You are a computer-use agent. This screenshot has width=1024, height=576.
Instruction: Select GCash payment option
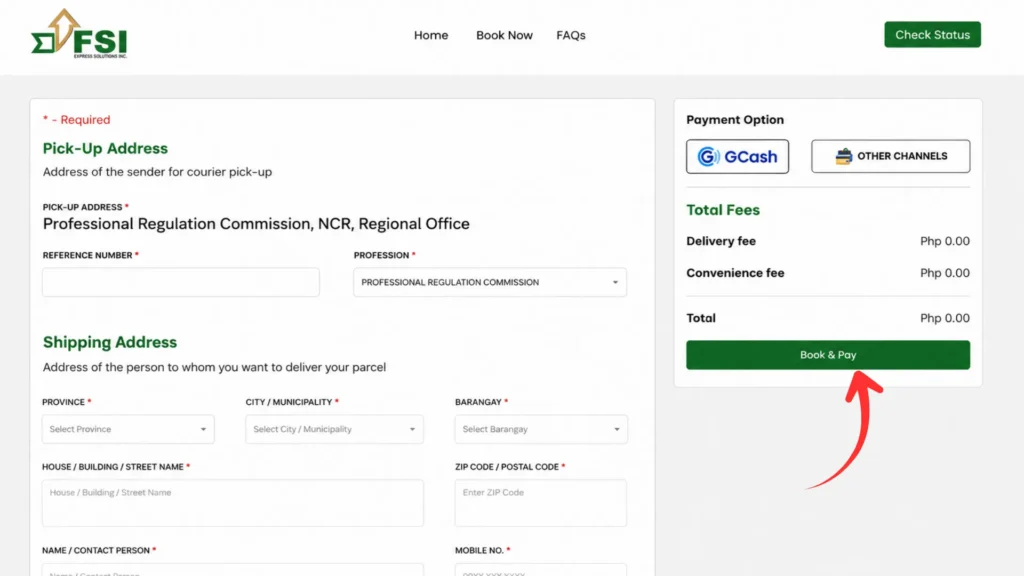pyautogui.click(x=737, y=156)
